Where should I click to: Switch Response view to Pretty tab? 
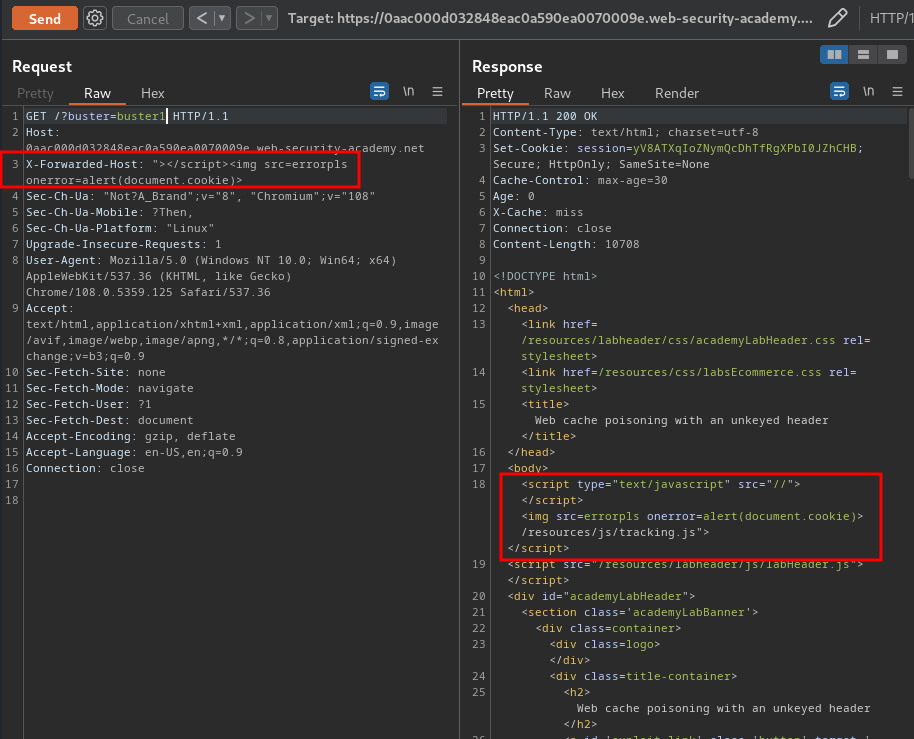pos(495,93)
